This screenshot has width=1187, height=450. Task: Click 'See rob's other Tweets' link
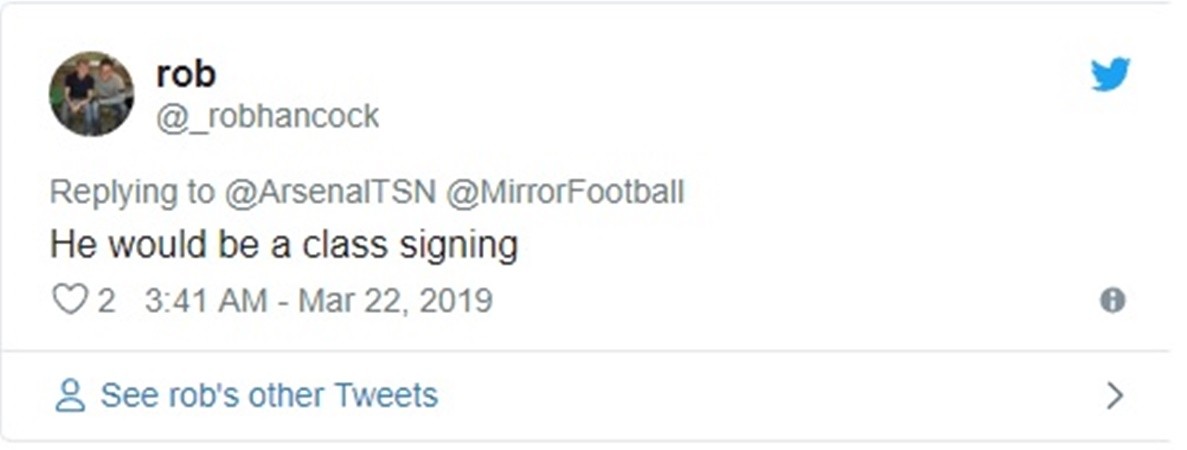(269, 395)
